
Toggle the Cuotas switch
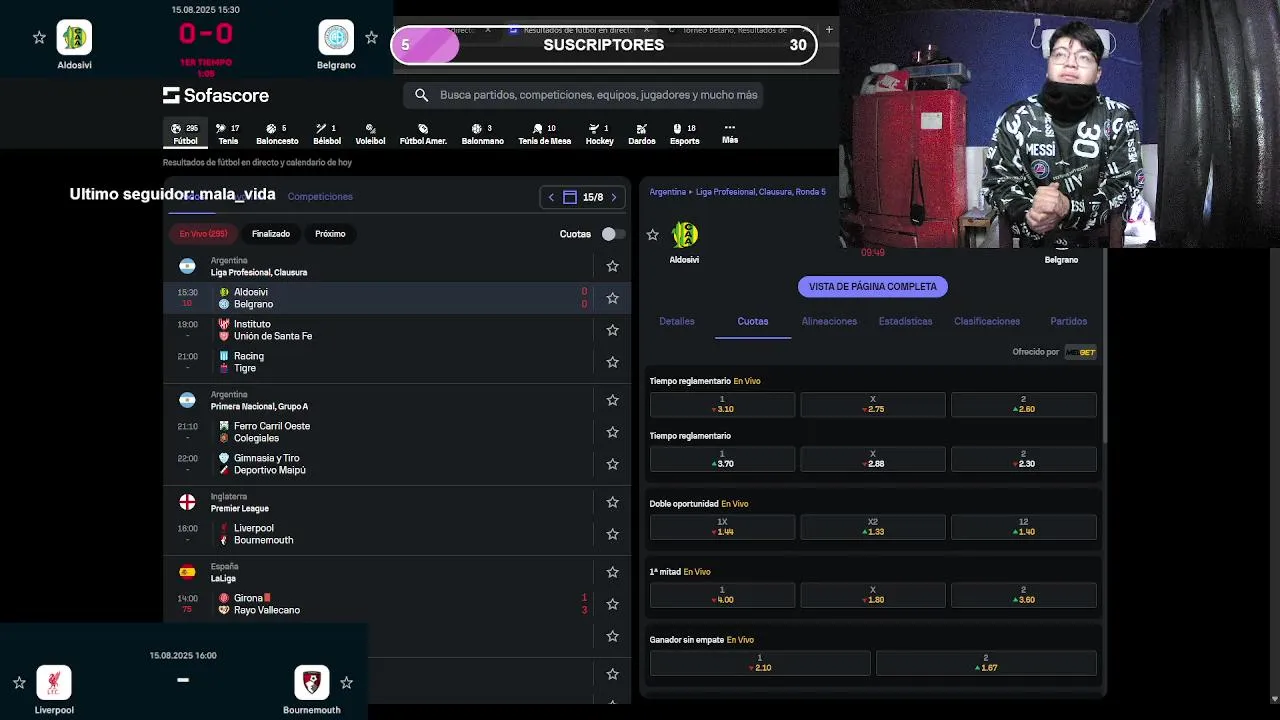click(x=612, y=234)
